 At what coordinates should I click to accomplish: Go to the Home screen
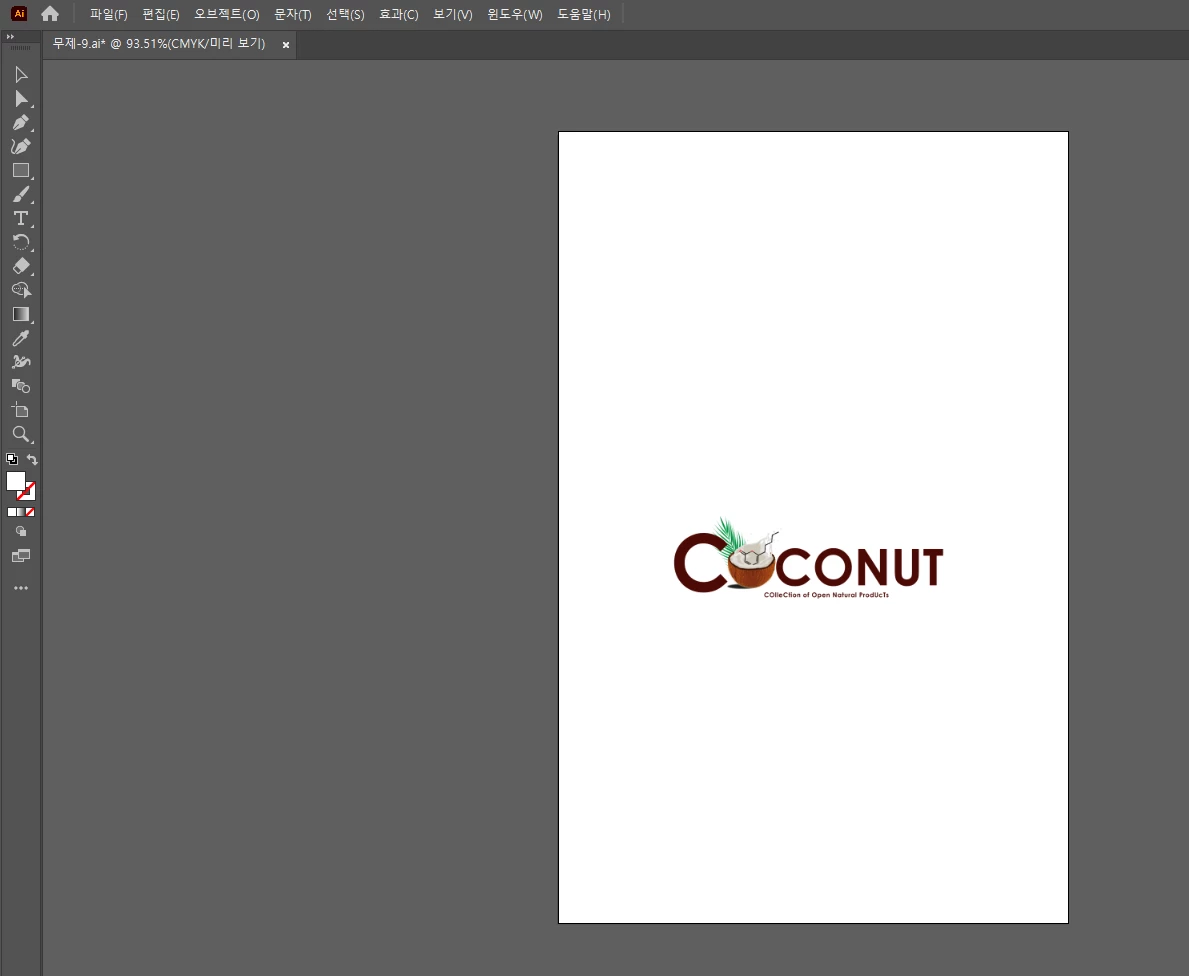[50, 14]
